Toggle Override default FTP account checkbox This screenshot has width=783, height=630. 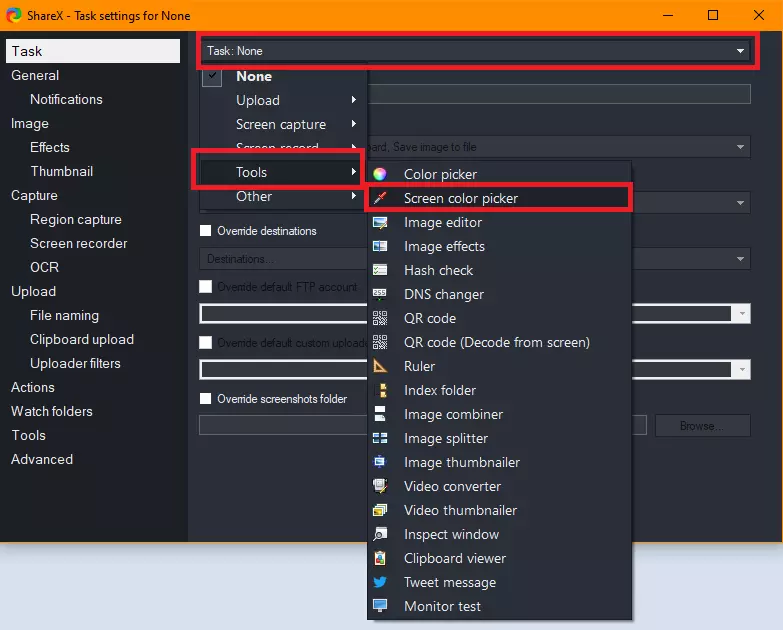(205, 287)
